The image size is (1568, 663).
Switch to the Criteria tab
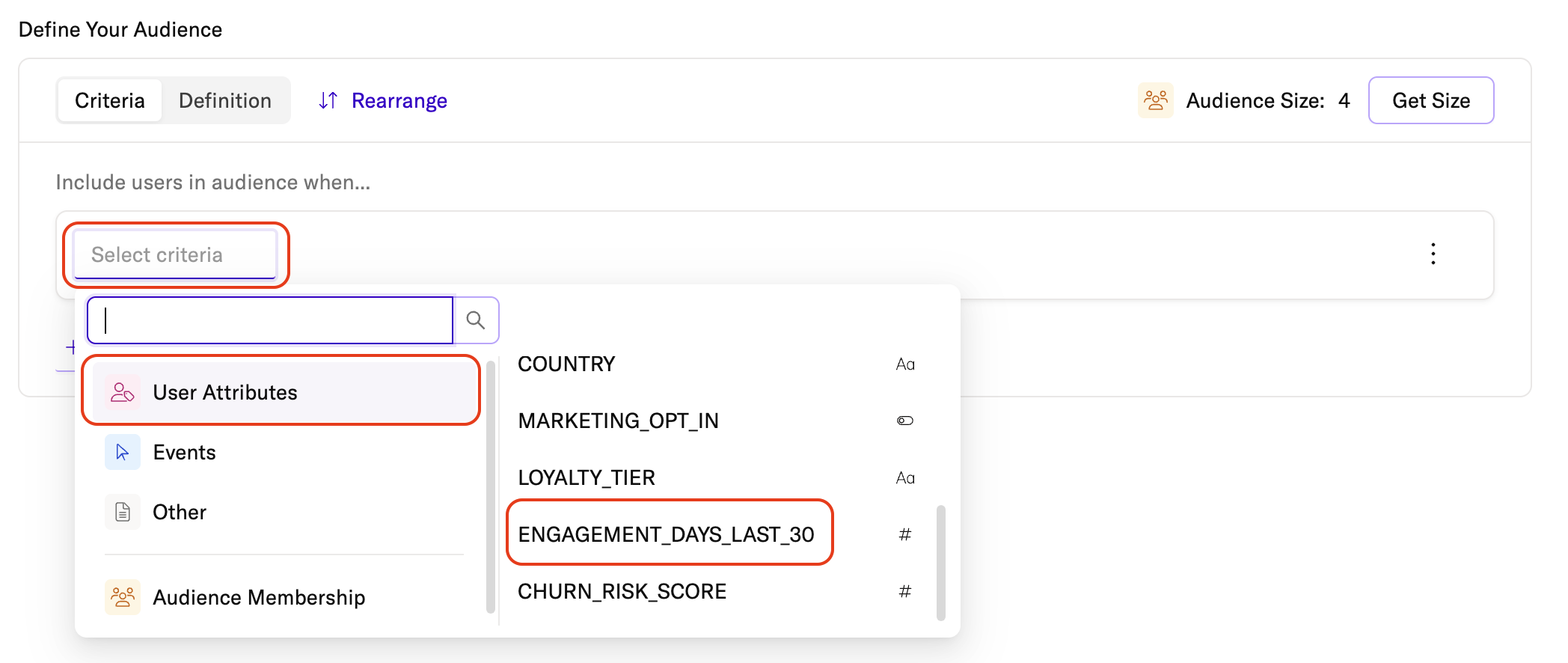tap(110, 100)
